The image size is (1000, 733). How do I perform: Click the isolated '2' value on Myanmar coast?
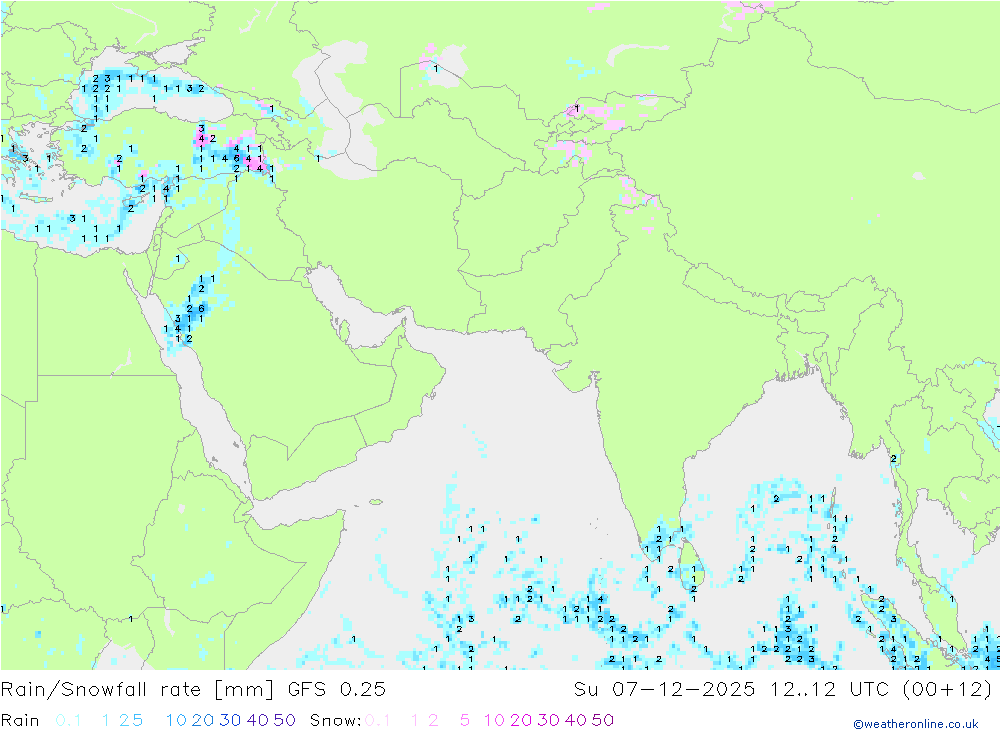click(x=893, y=459)
